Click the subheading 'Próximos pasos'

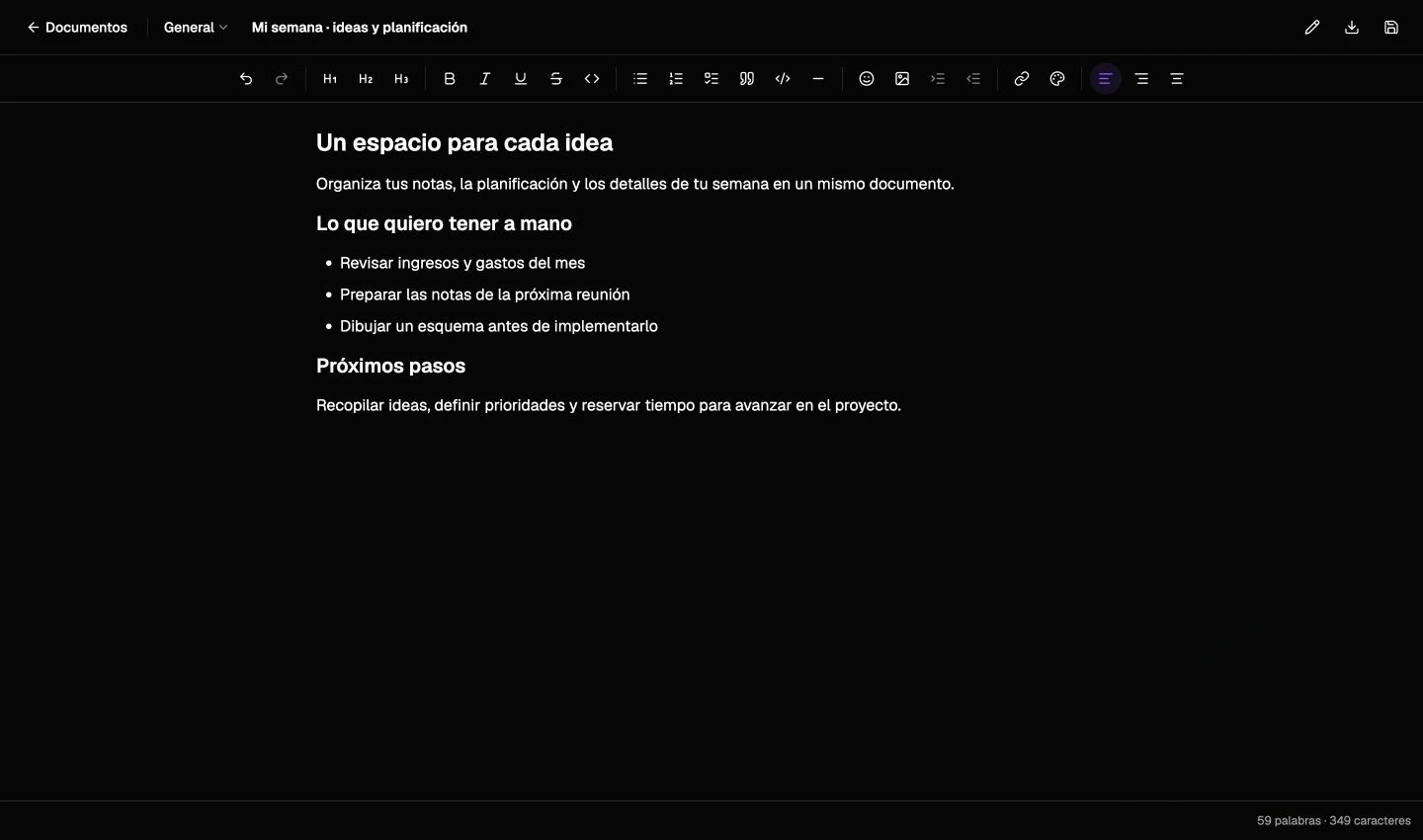[390, 367]
